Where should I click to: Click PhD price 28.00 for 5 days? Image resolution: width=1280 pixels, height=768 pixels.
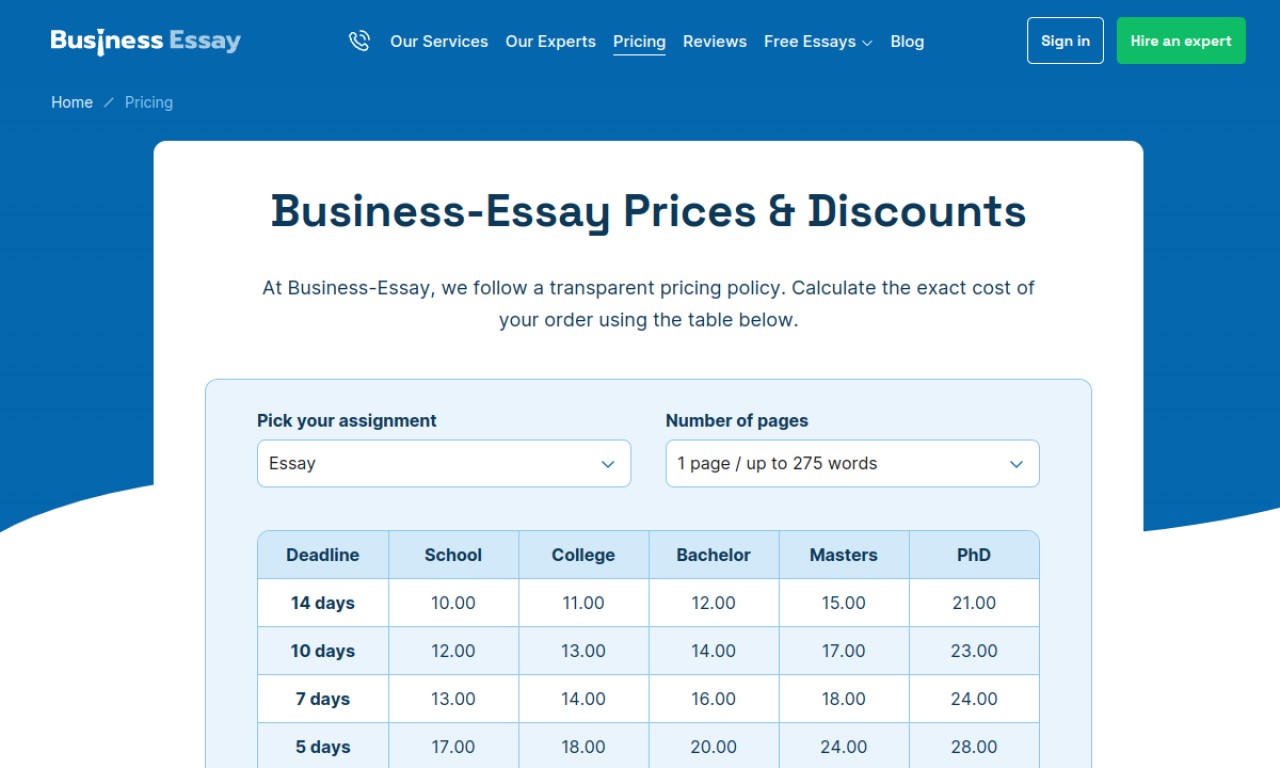[x=974, y=747]
